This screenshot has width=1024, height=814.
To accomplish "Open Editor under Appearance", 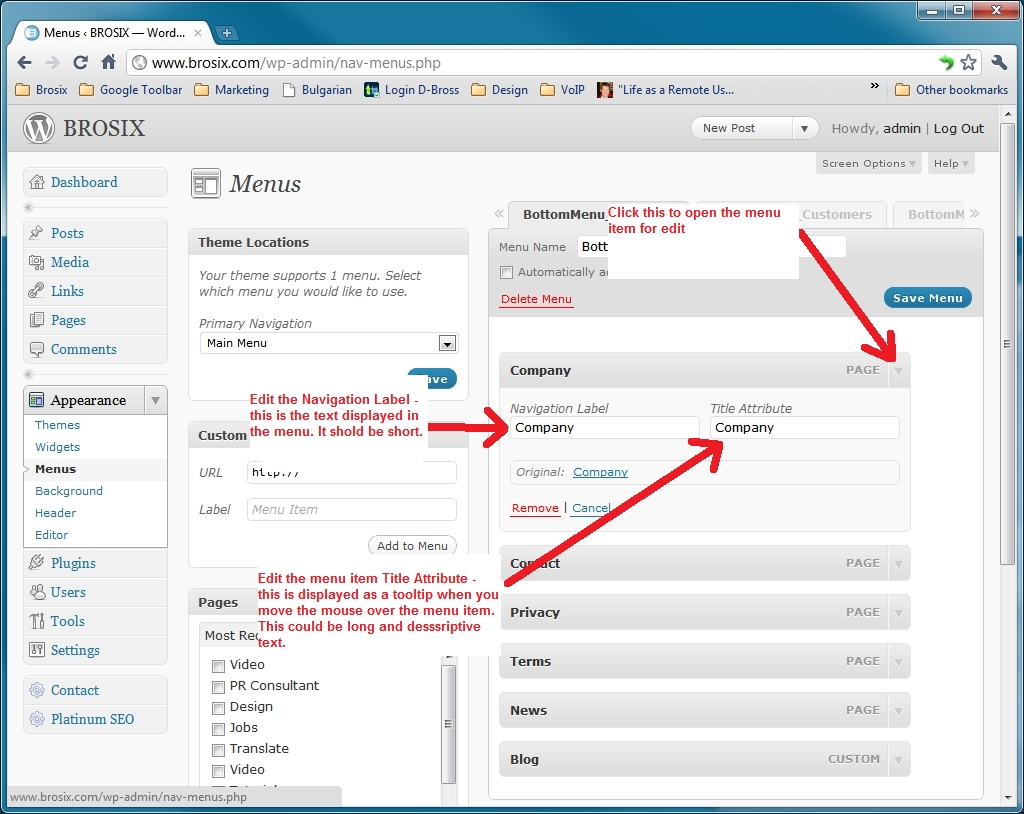I will click(x=52, y=534).
